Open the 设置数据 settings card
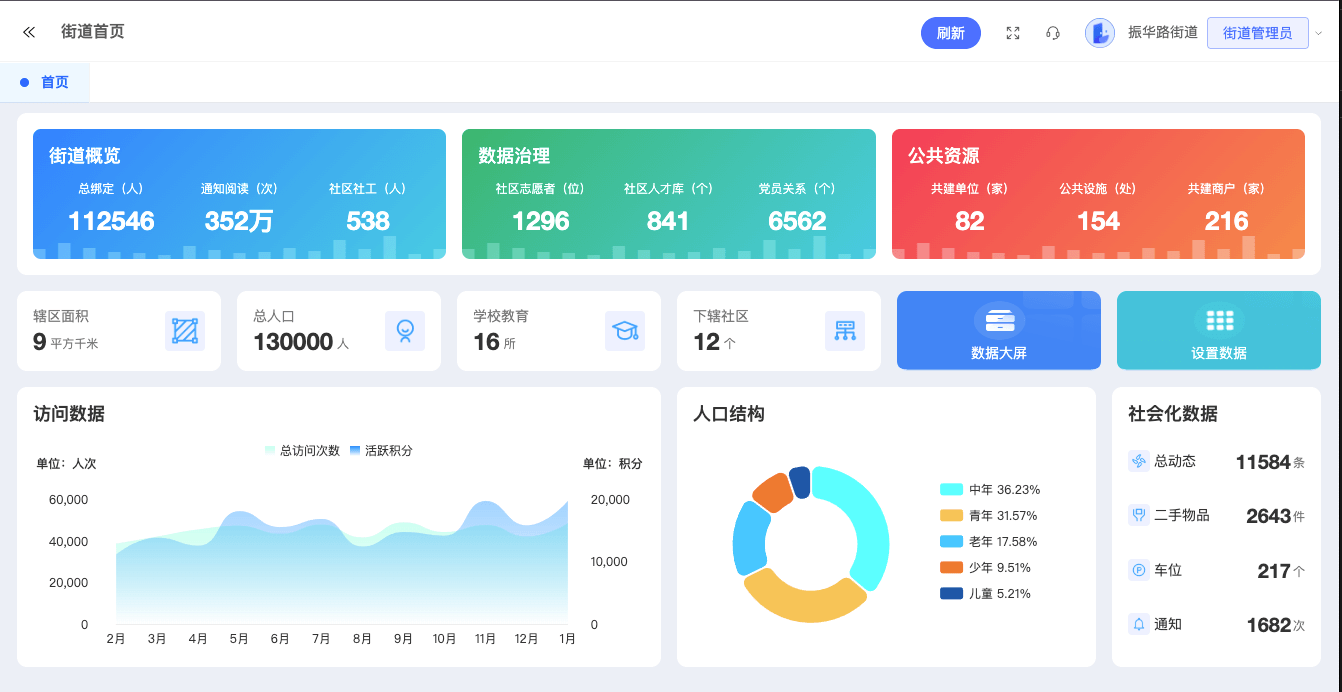1342x692 pixels. [1218, 331]
